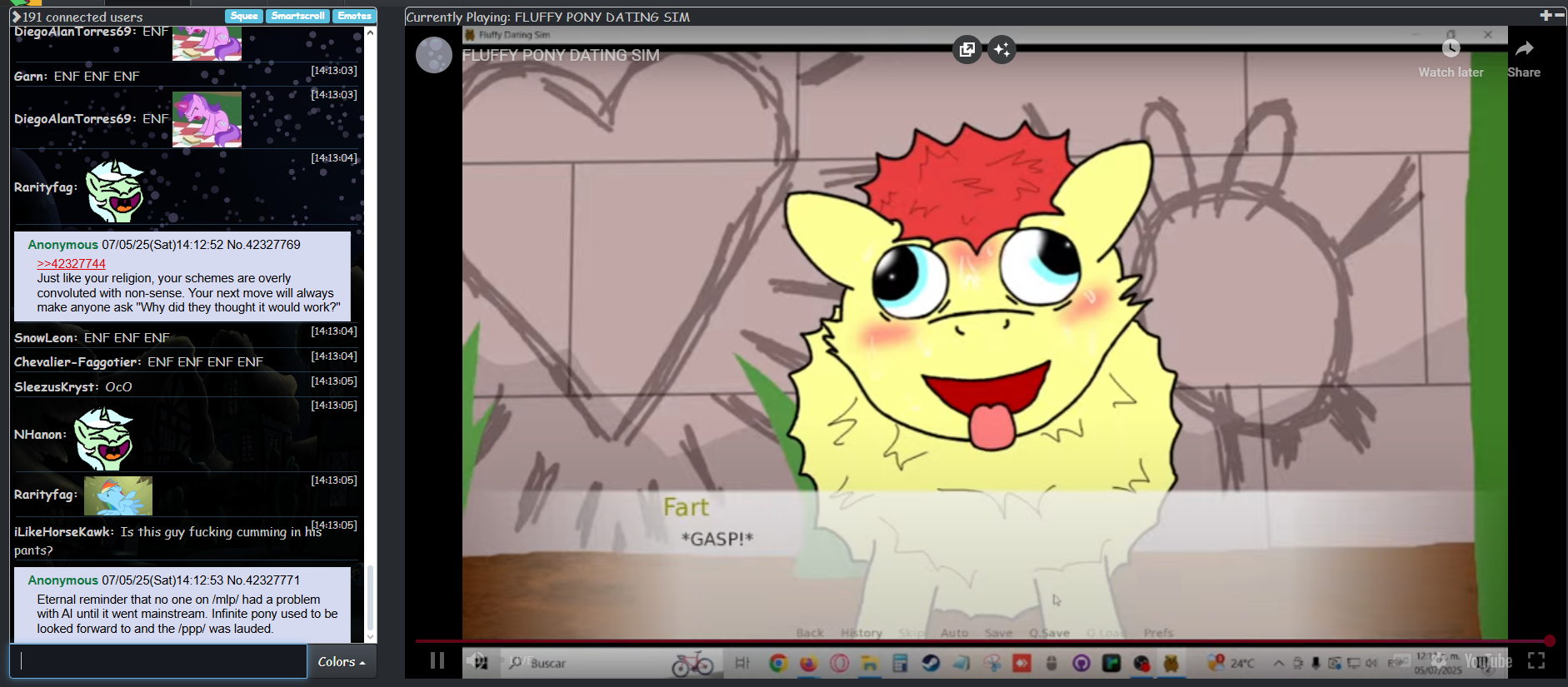Click the sparkle AI icon above the video

pos(1001,49)
